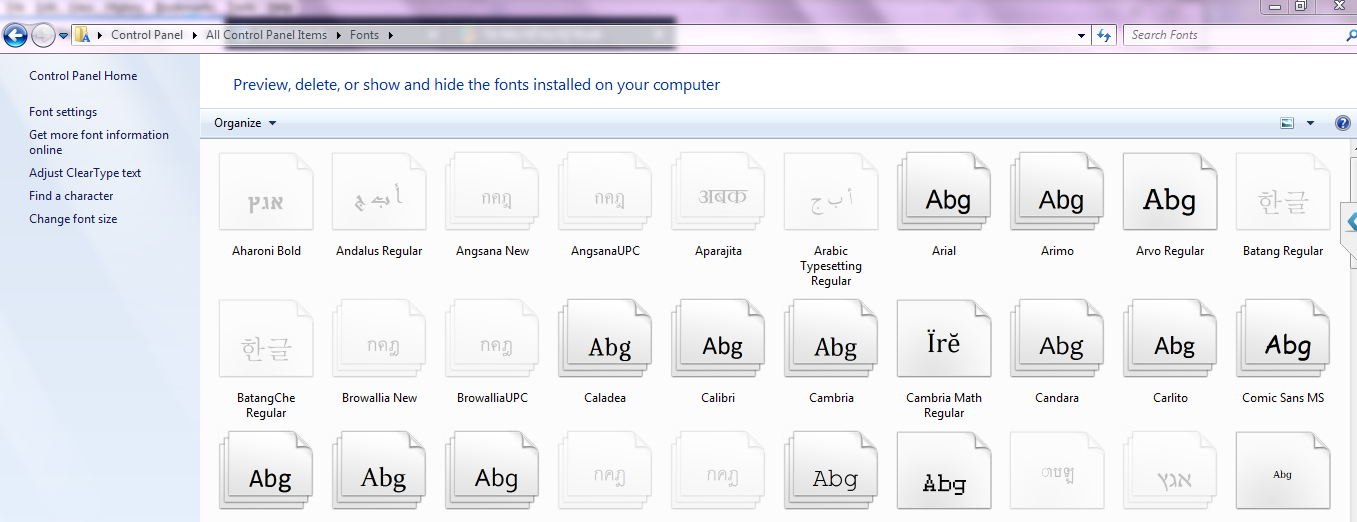Open the help question mark icon
The image size is (1357, 522).
1343,123
